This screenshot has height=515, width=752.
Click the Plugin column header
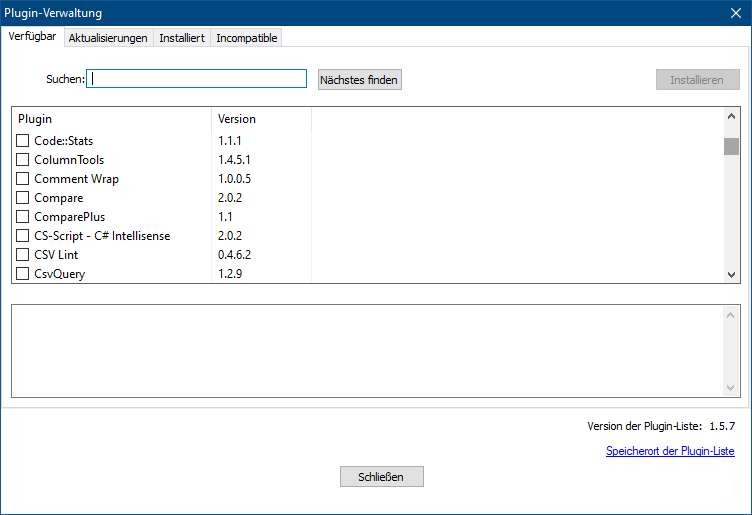[112, 119]
